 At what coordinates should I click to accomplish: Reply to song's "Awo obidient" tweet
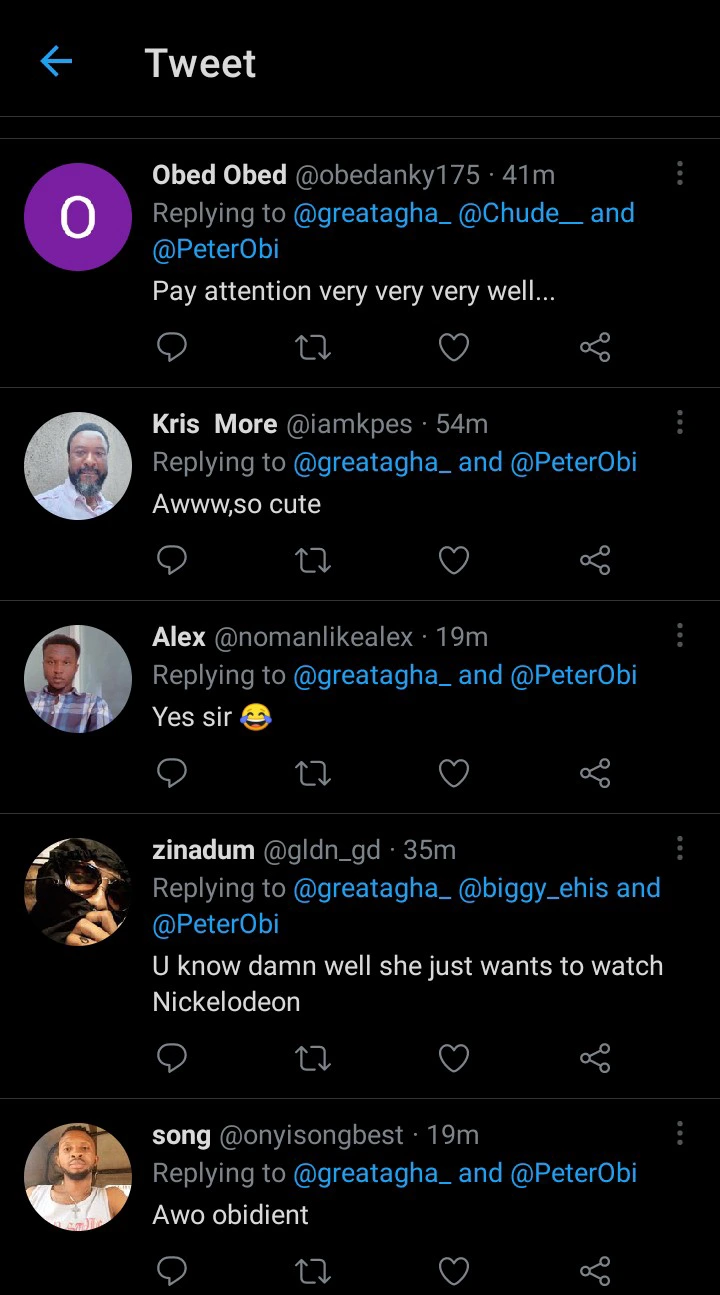click(172, 1270)
